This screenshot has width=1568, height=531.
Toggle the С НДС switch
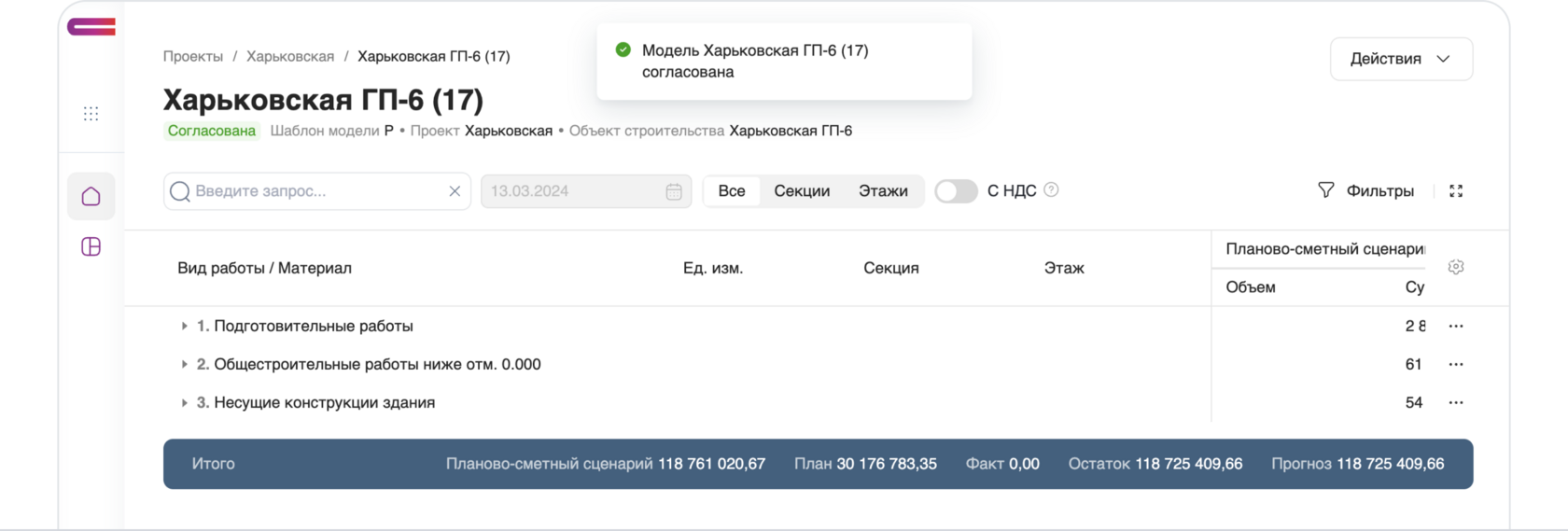[956, 191]
